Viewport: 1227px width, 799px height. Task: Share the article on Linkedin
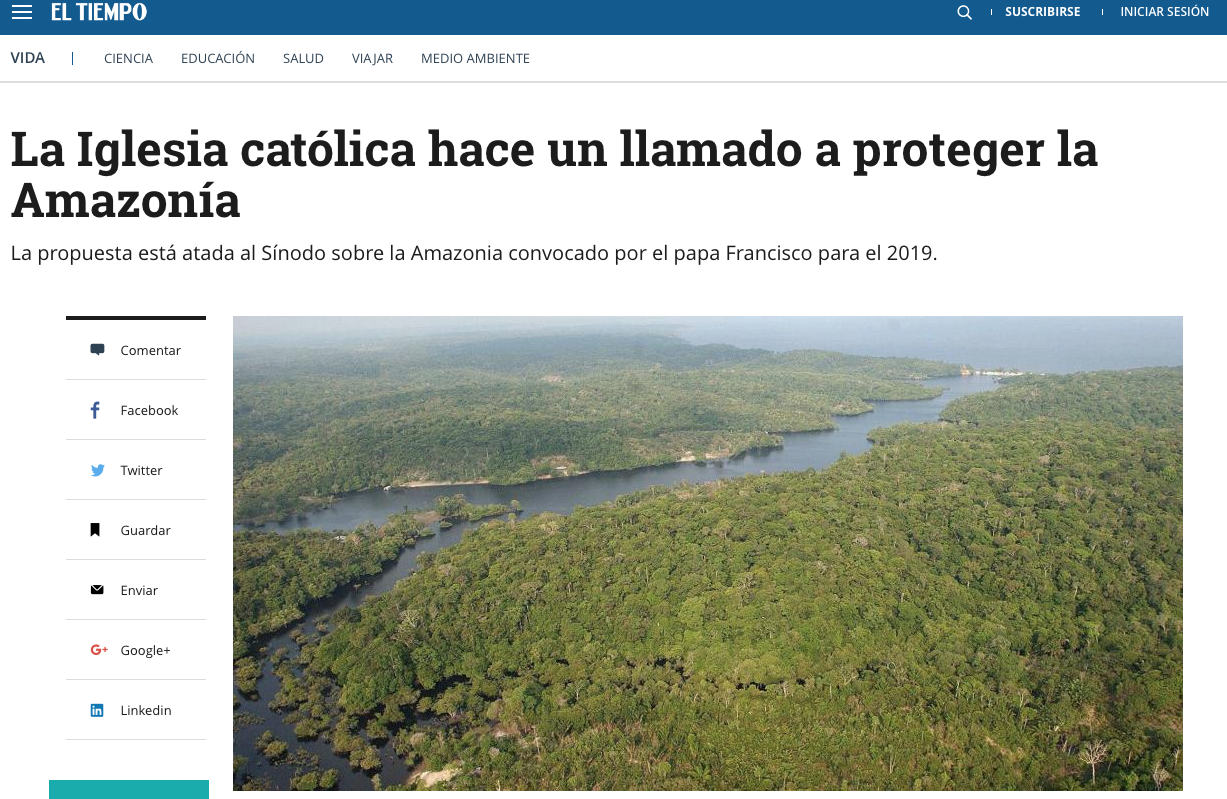coord(136,710)
